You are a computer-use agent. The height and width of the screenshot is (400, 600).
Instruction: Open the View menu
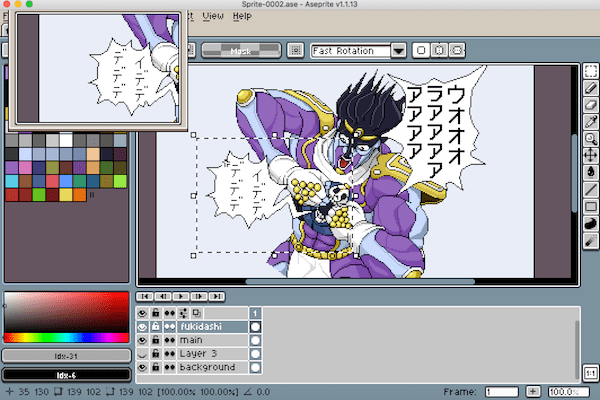[x=213, y=16]
